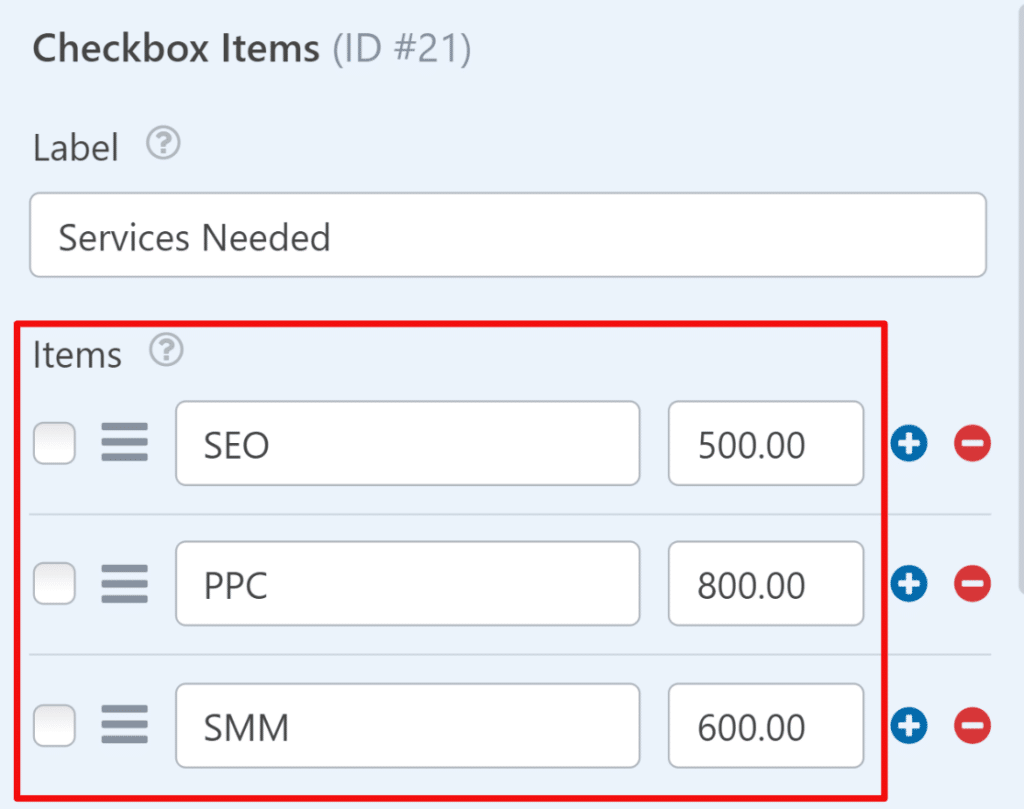Remove the SMM item with minus button
This screenshot has height=809, width=1024.
pyautogui.click(x=972, y=726)
